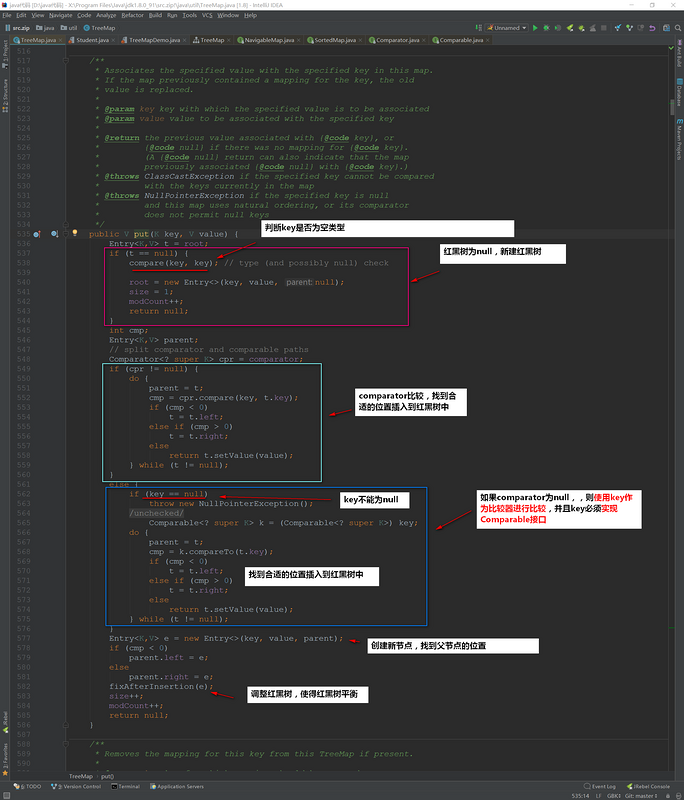Click the util breadcrumb in navigation bar
The width and height of the screenshot is (684, 800).
point(69,28)
